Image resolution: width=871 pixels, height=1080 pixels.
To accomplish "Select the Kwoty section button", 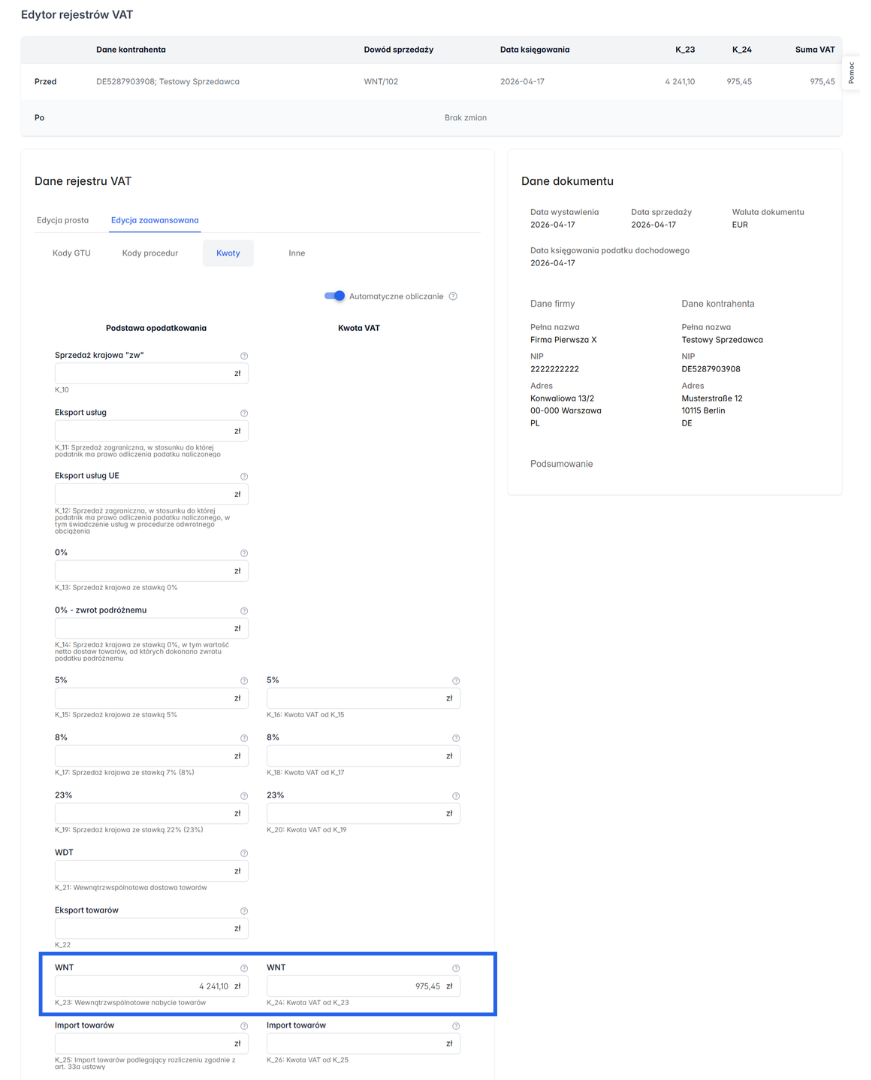I will tap(228, 253).
